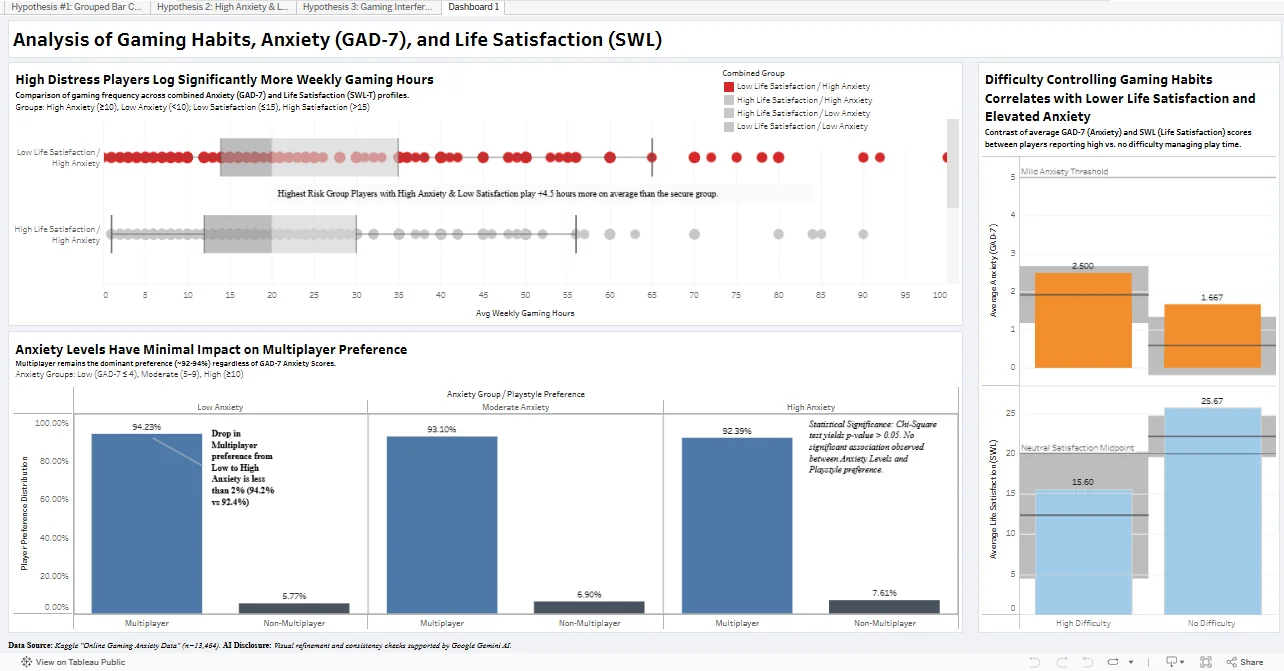The image size is (1284, 671).
Task: Click the orange High Difficulty anxiety bar
Action: tap(1083, 320)
